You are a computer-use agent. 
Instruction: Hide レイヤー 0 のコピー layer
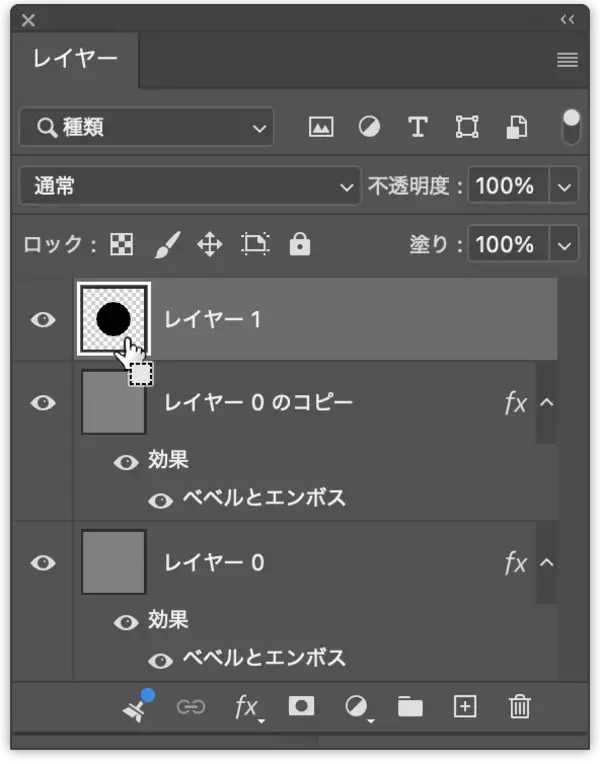[x=43, y=403]
